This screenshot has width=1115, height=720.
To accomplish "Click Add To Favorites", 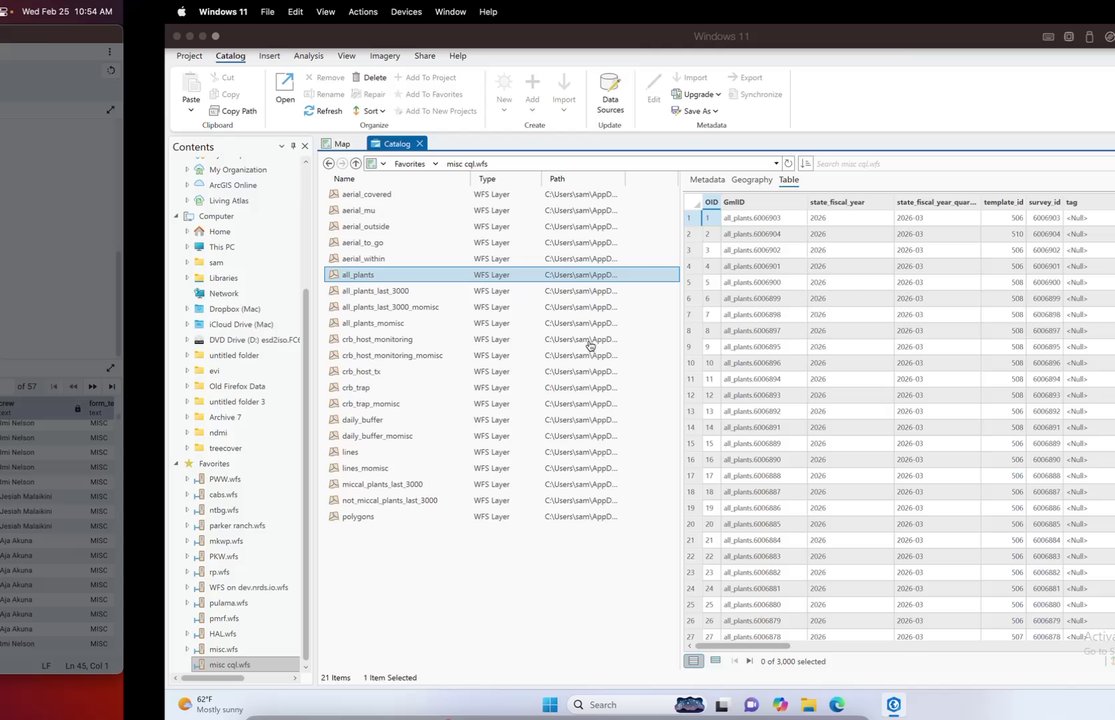I will tap(427, 94).
